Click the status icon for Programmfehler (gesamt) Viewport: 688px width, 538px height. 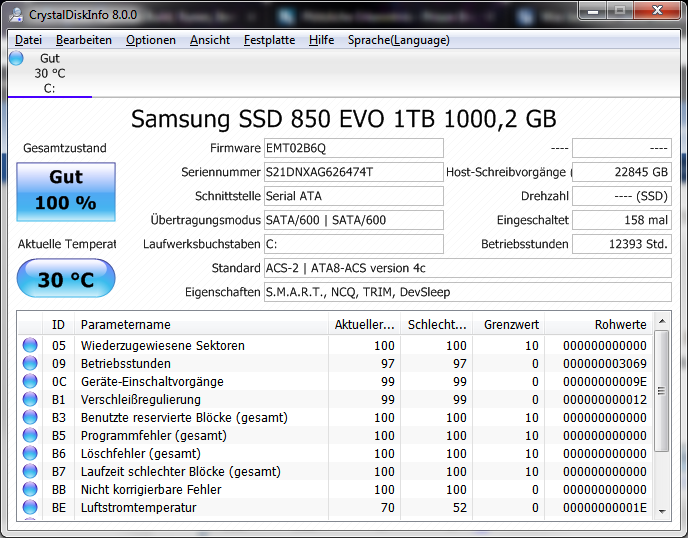click(30, 435)
